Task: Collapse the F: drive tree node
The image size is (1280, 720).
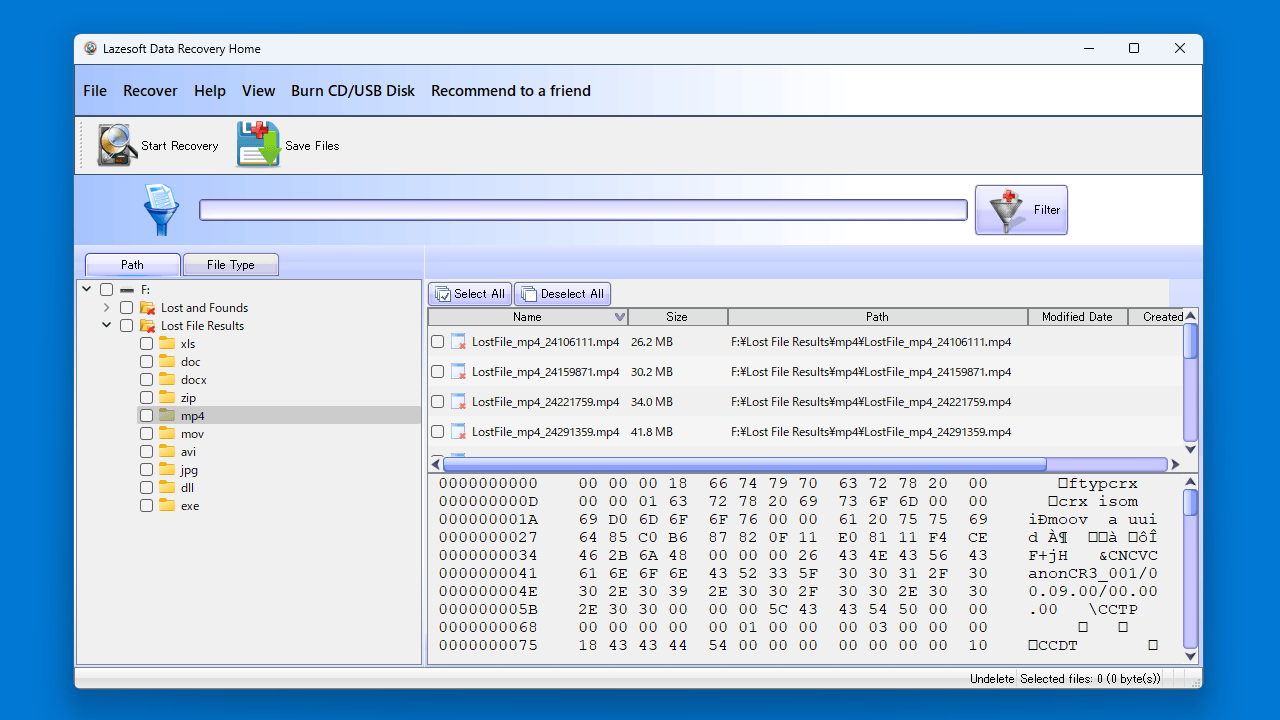Action: coord(87,290)
